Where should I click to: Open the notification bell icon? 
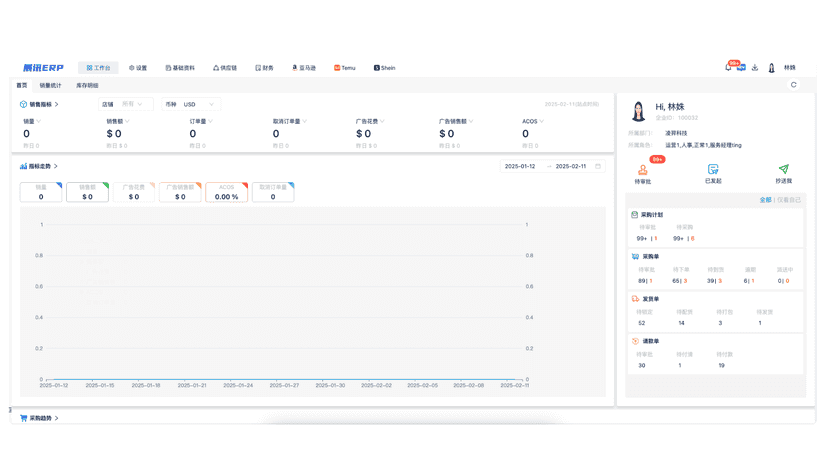point(728,68)
